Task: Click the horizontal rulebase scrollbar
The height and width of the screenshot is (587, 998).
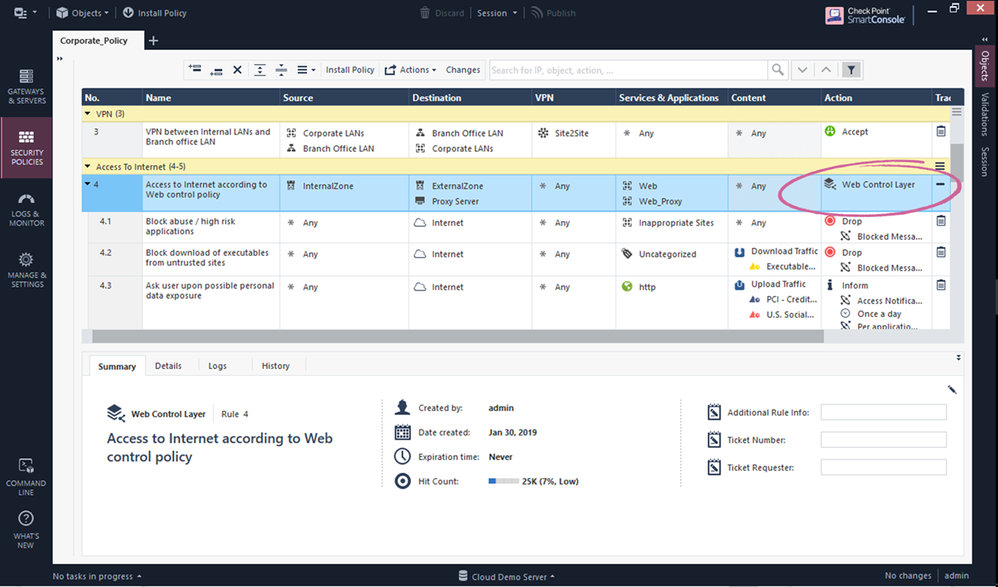Action: (458, 336)
